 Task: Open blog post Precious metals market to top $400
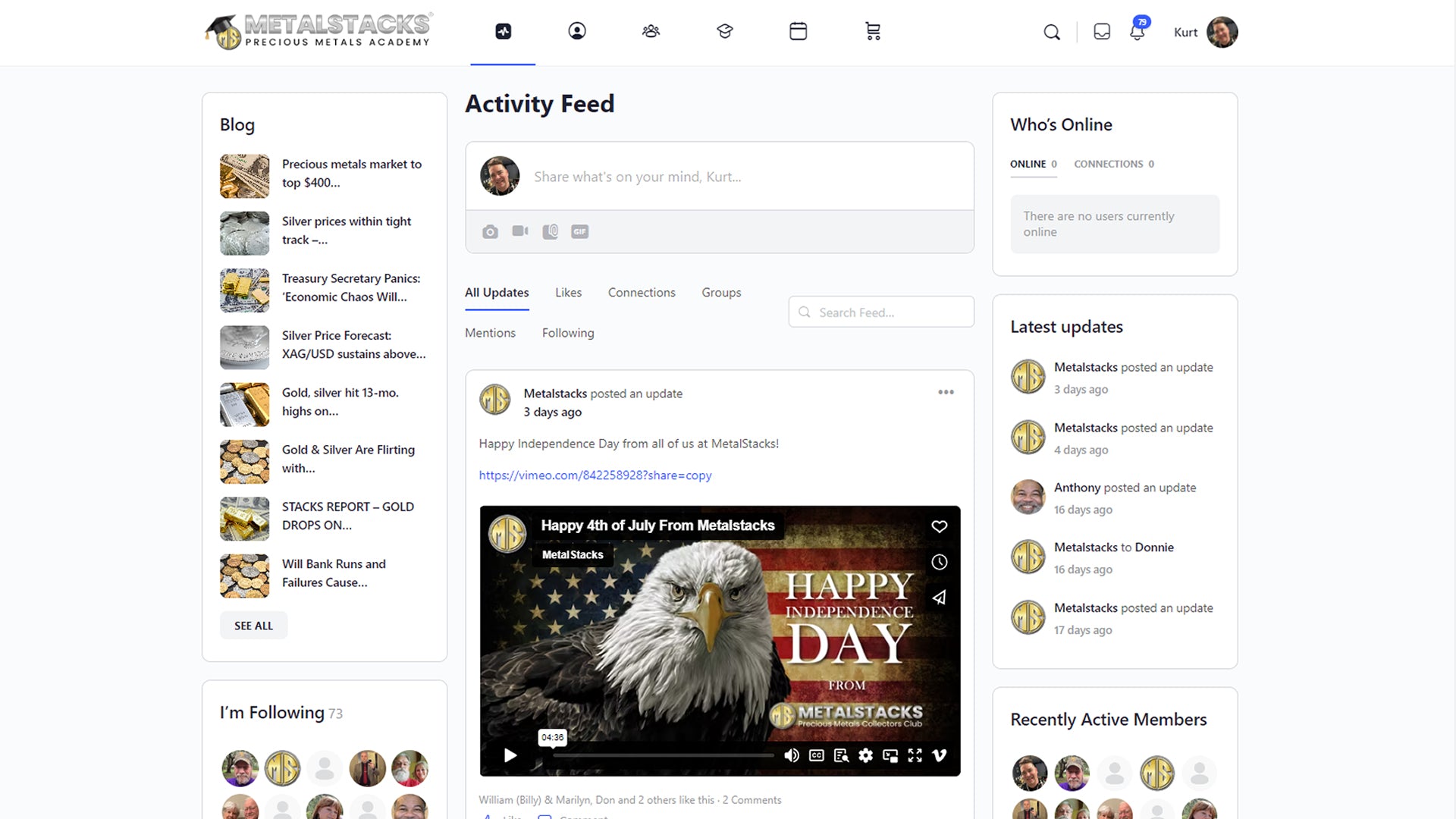(x=352, y=173)
